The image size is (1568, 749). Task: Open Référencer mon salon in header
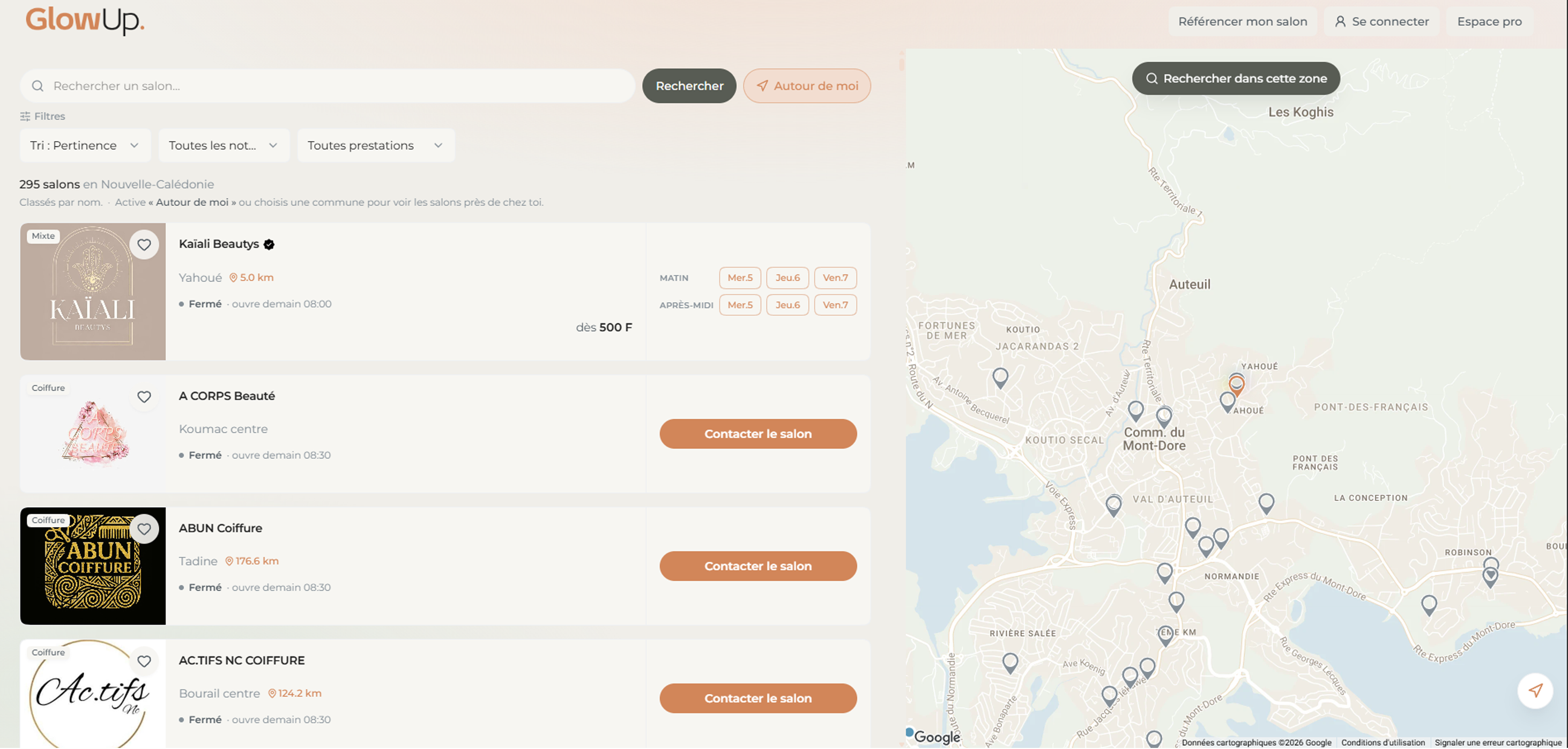click(1243, 22)
